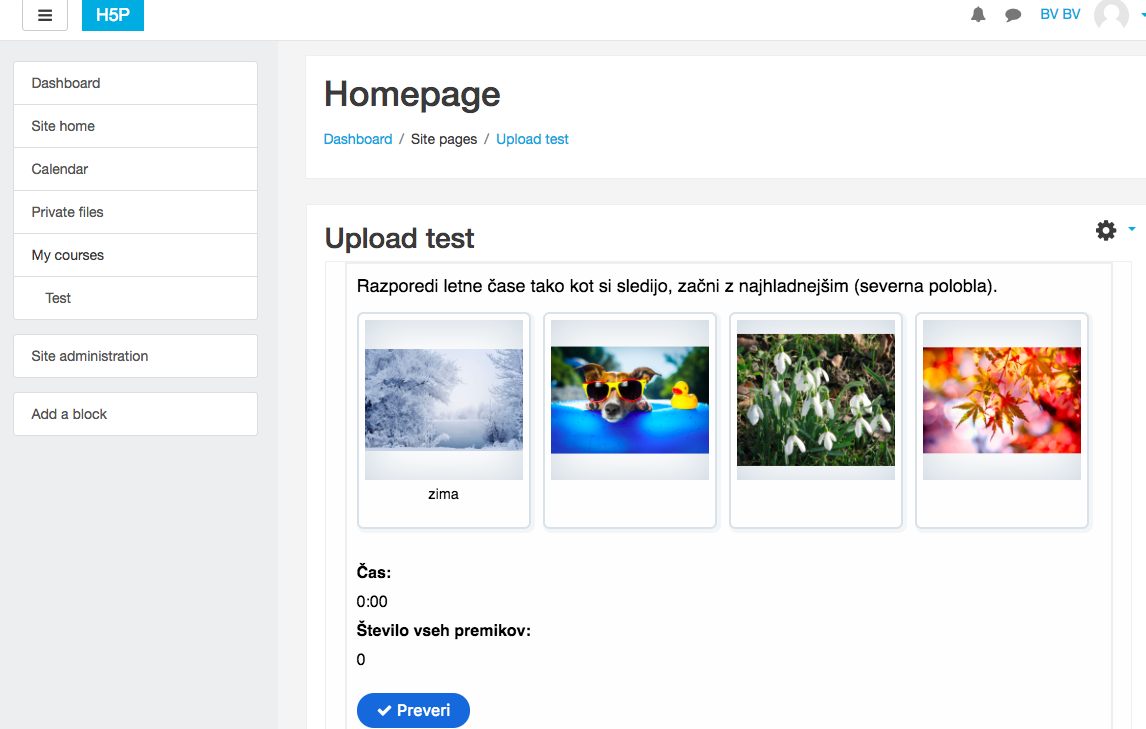Click the H5P site logo
This screenshot has width=1146, height=729.
pyautogui.click(x=113, y=15)
